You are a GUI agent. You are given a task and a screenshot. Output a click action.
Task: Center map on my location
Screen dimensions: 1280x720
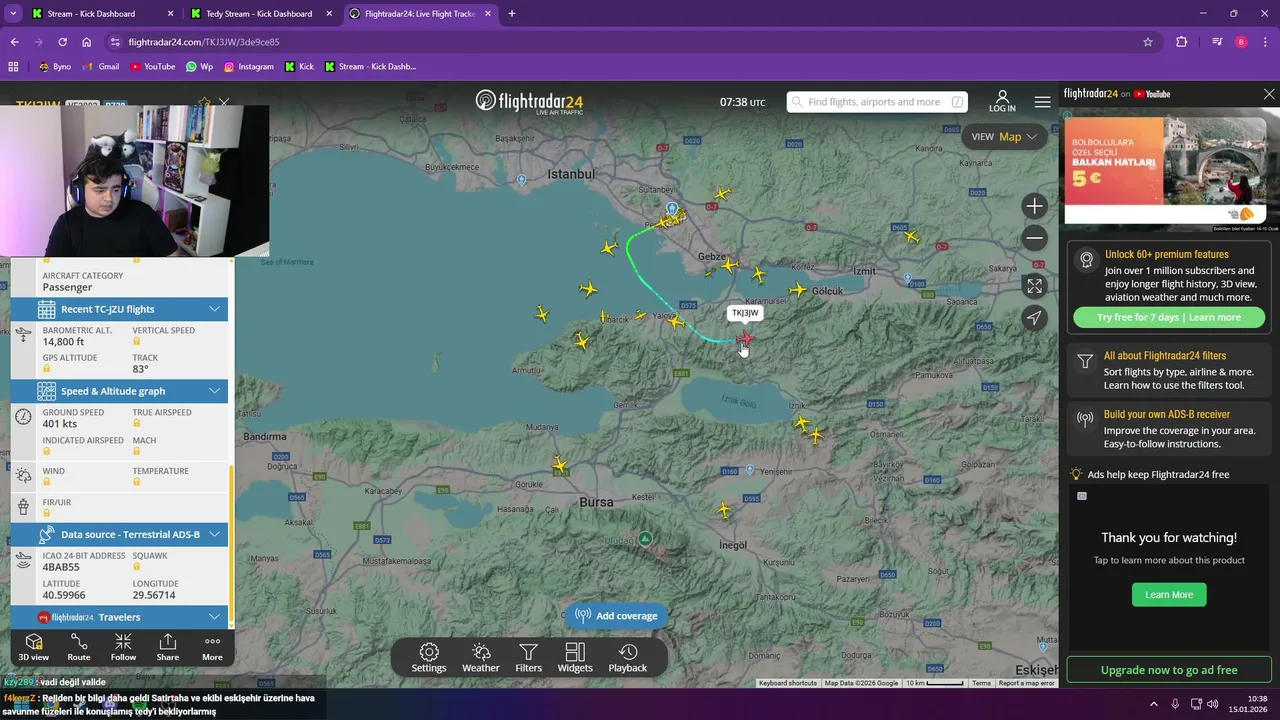tap(1034, 318)
